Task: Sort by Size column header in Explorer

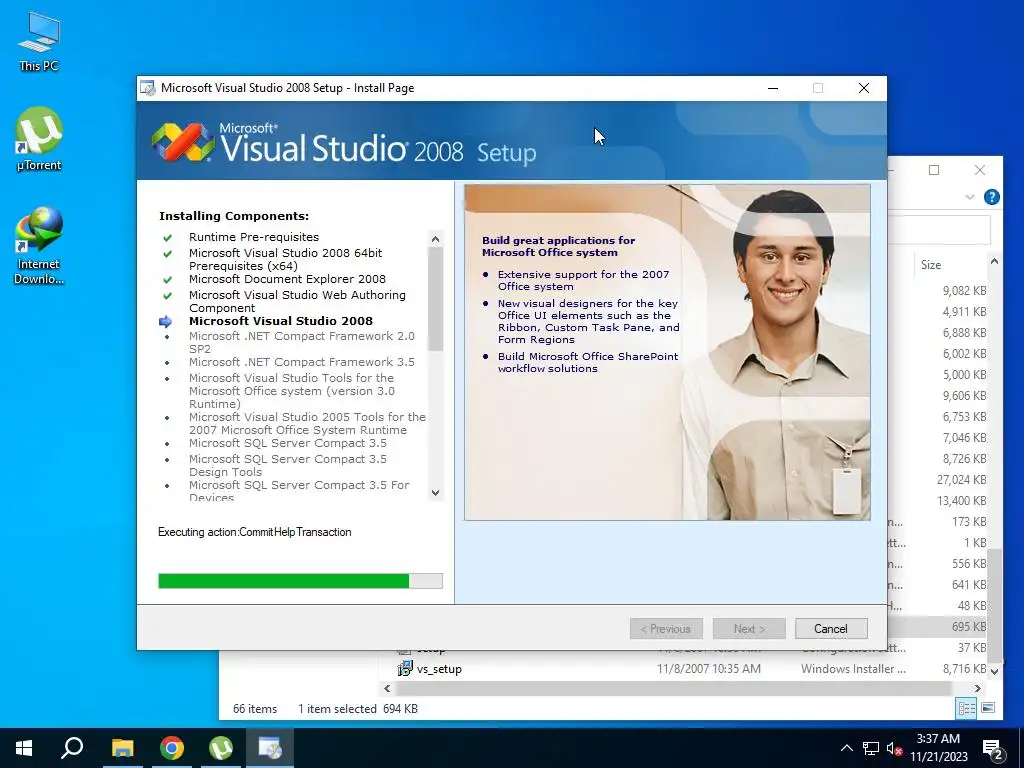Action: click(x=931, y=264)
